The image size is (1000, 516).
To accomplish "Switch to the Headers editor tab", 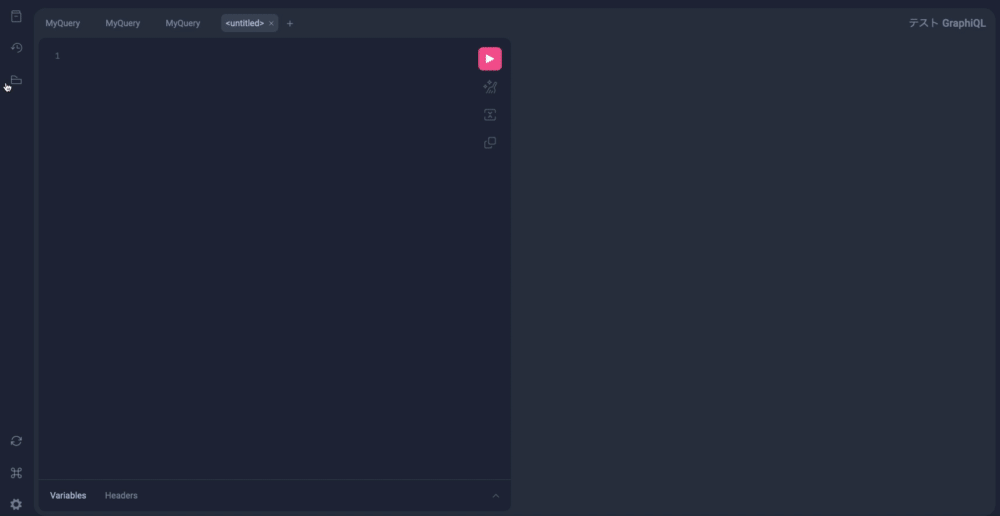I will tap(121, 496).
